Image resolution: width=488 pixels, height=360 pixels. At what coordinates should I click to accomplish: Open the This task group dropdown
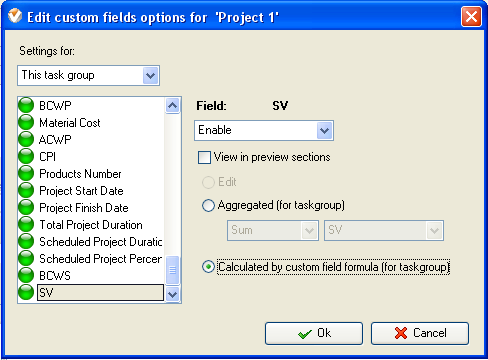click(88, 76)
